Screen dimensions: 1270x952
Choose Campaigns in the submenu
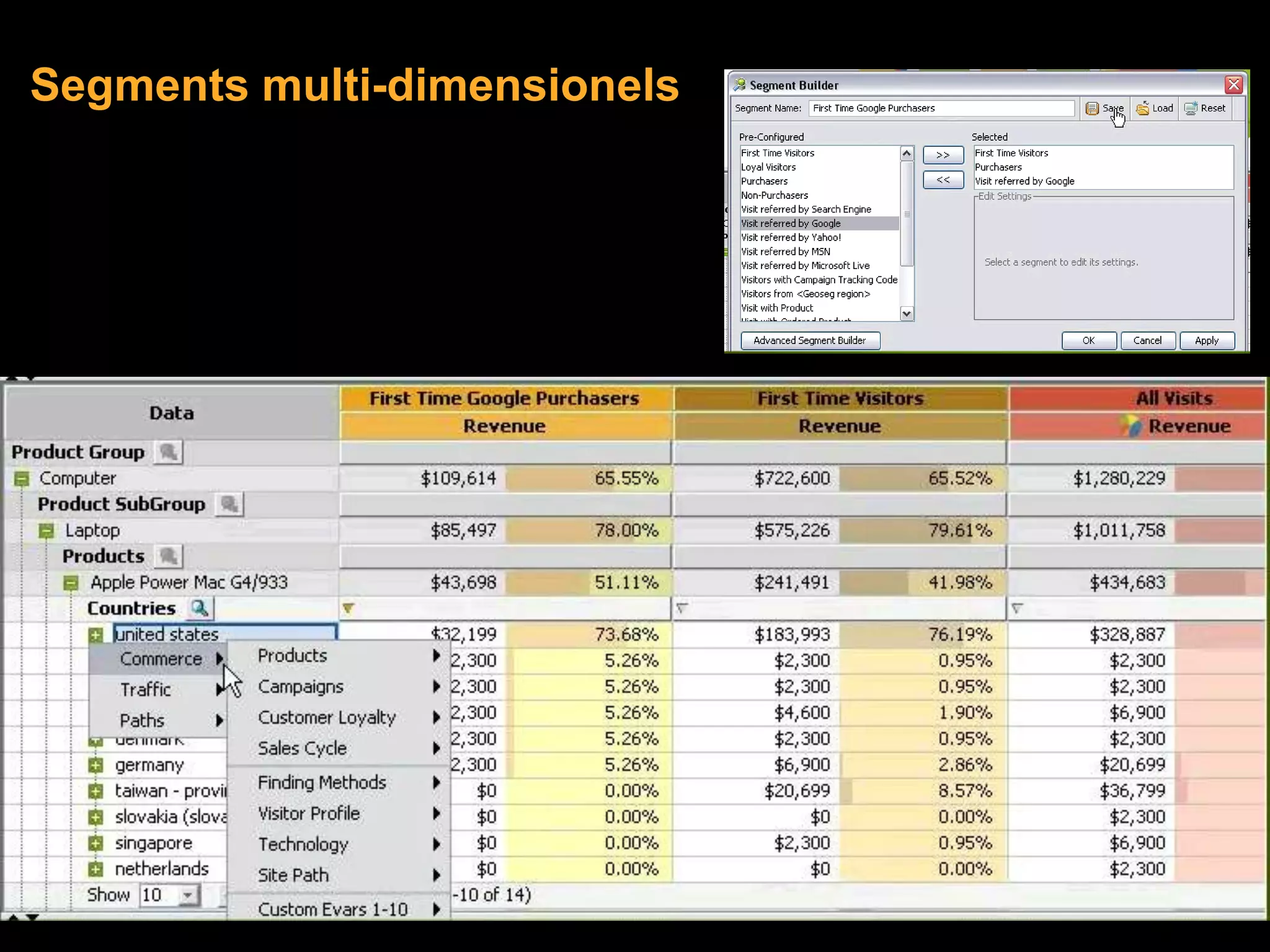tap(339, 687)
